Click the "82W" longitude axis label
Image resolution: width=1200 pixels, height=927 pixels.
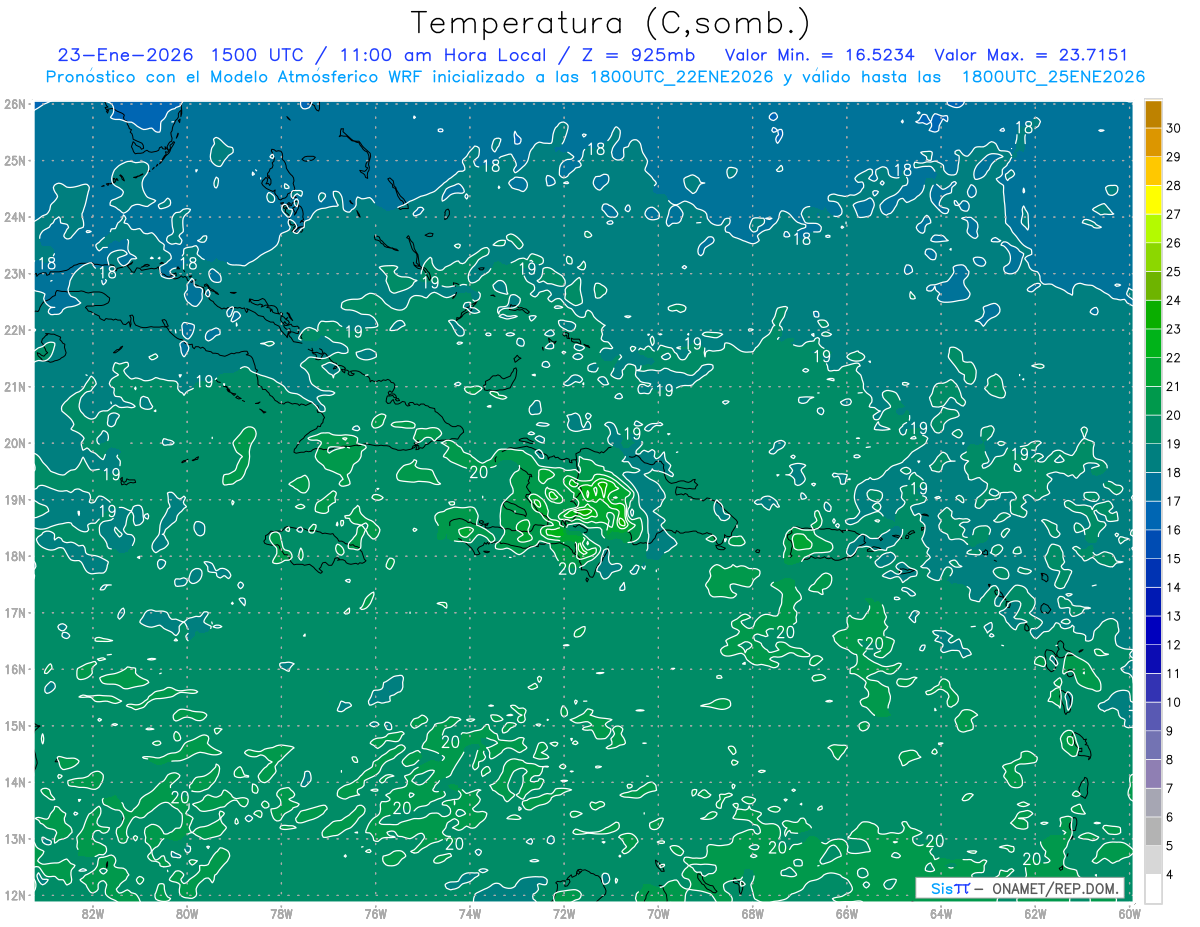click(93, 912)
